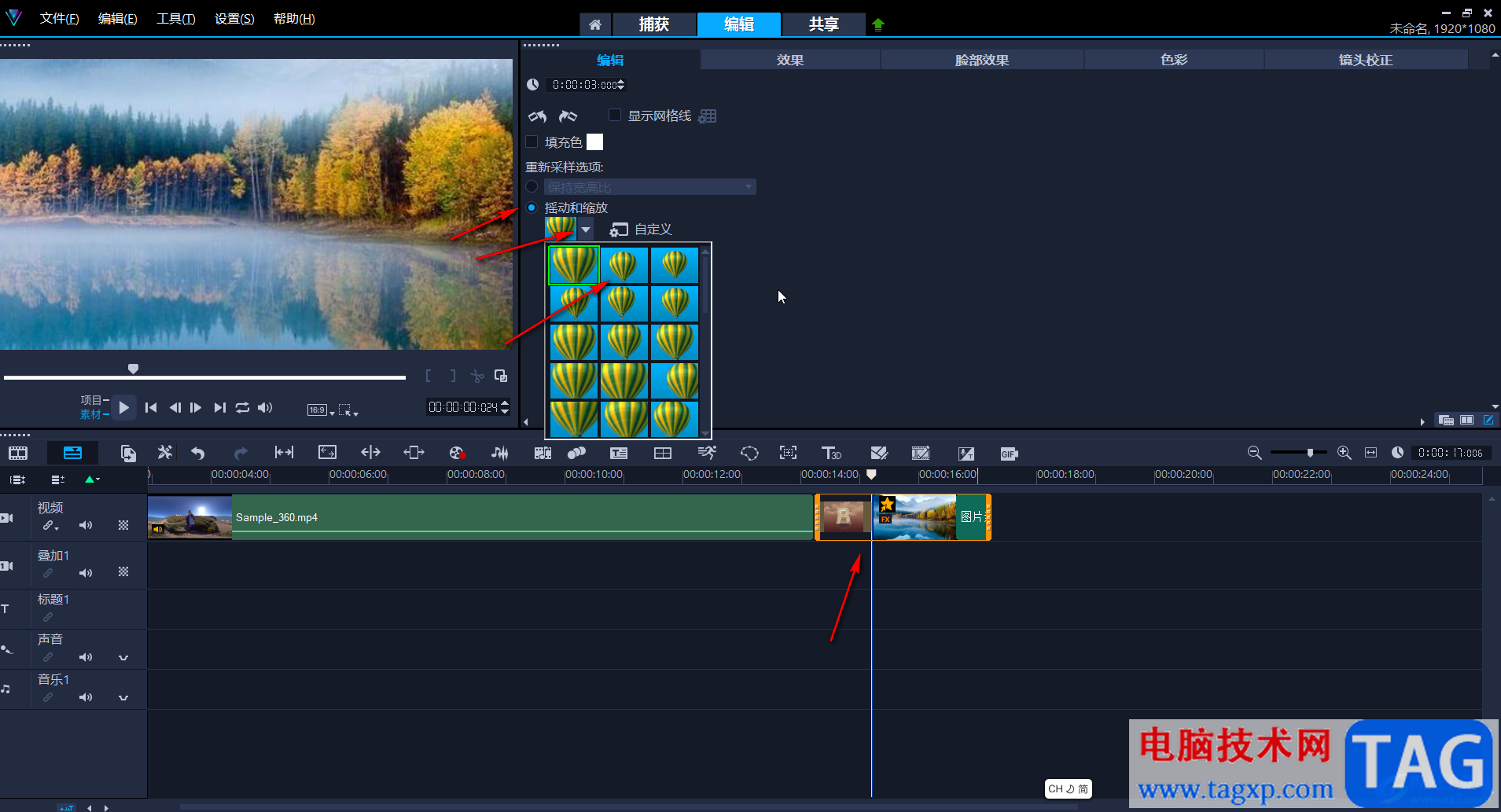Screen dimensions: 1501x812
Task: Open the Subtitle Editor icon
Action: pyautogui.click(x=619, y=453)
